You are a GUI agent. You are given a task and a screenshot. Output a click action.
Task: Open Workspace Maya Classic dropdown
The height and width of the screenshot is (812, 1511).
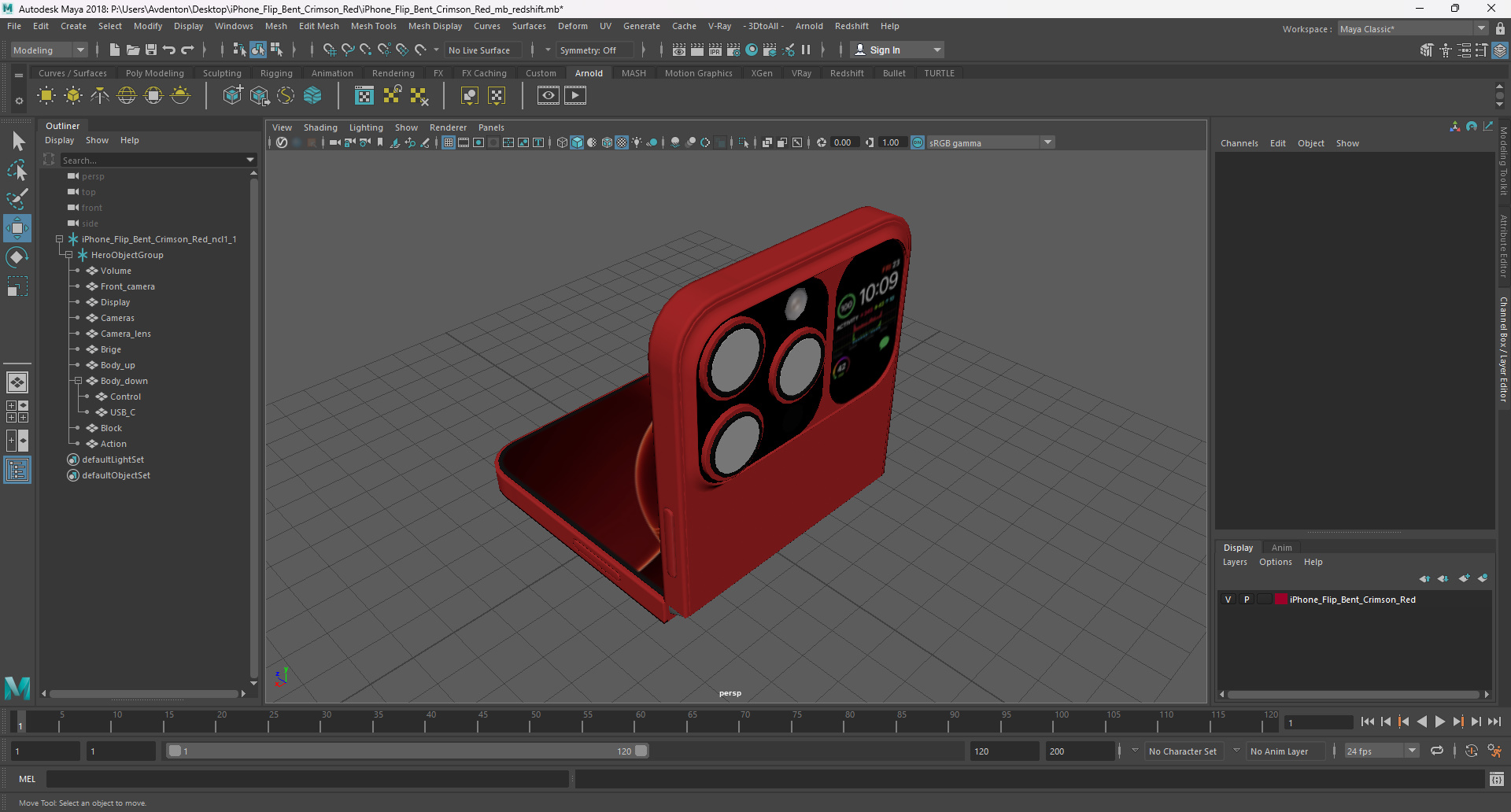click(1413, 29)
